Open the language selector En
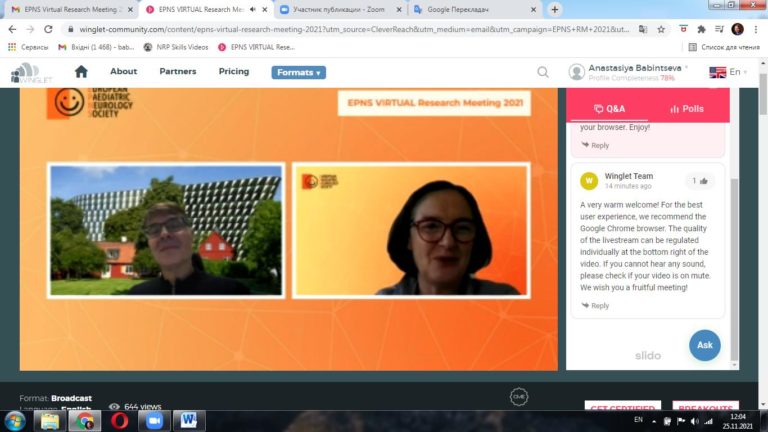Screen dimensions: 768x432 pyautogui.click(x=725, y=72)
